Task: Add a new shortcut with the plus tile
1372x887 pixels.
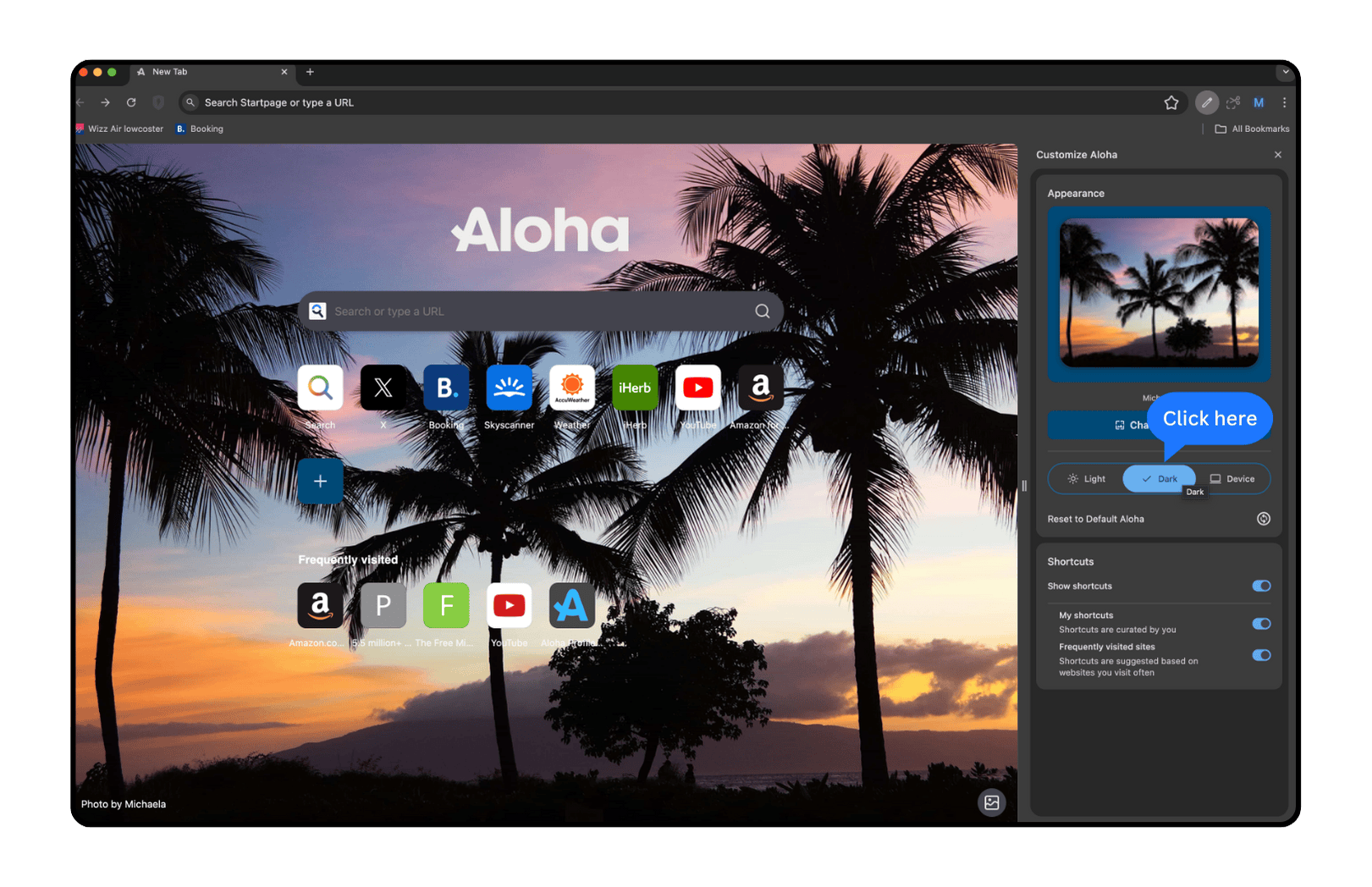Action: 320,481
